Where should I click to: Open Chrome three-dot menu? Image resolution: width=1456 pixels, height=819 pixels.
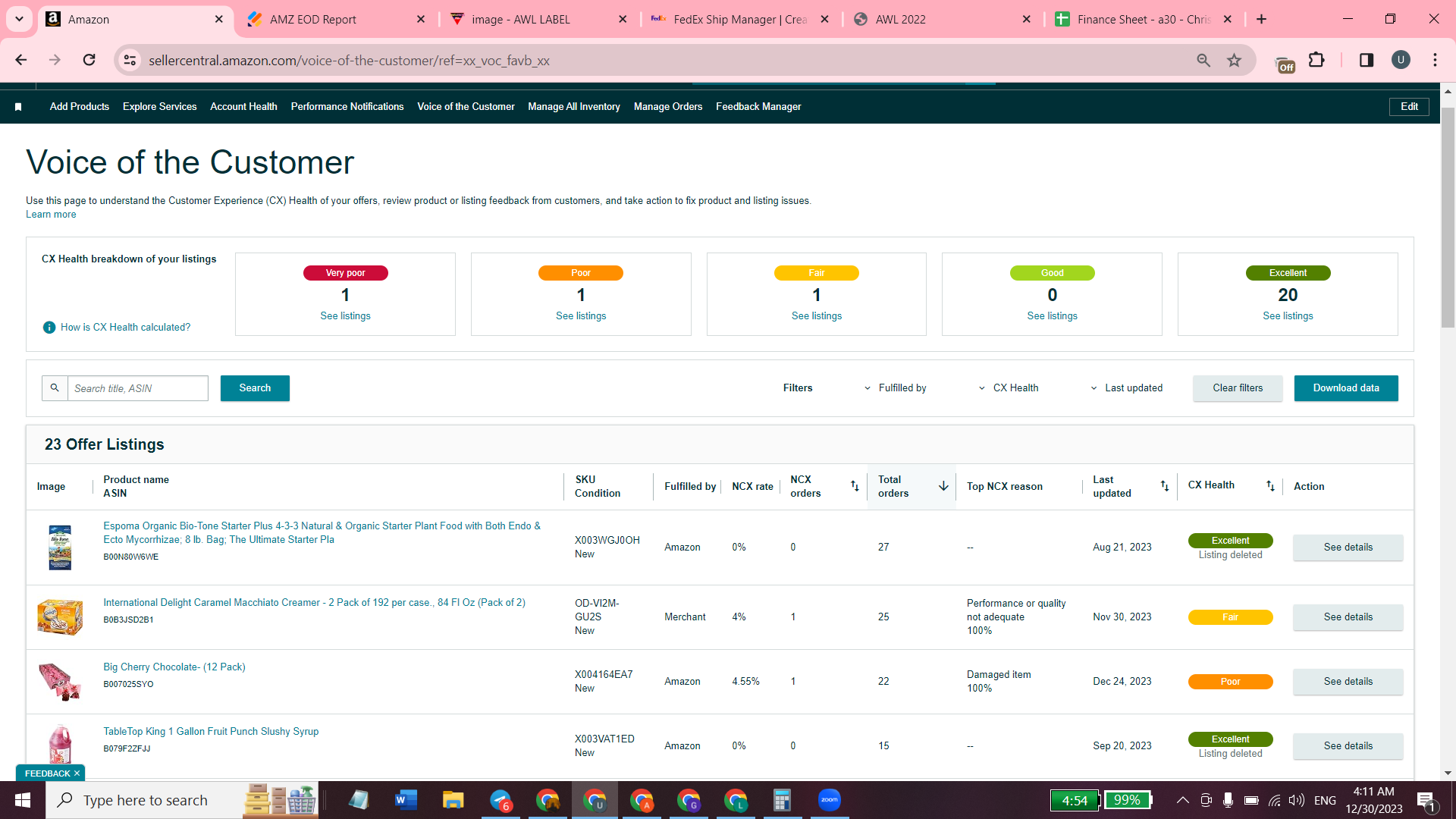point(1435,60)
